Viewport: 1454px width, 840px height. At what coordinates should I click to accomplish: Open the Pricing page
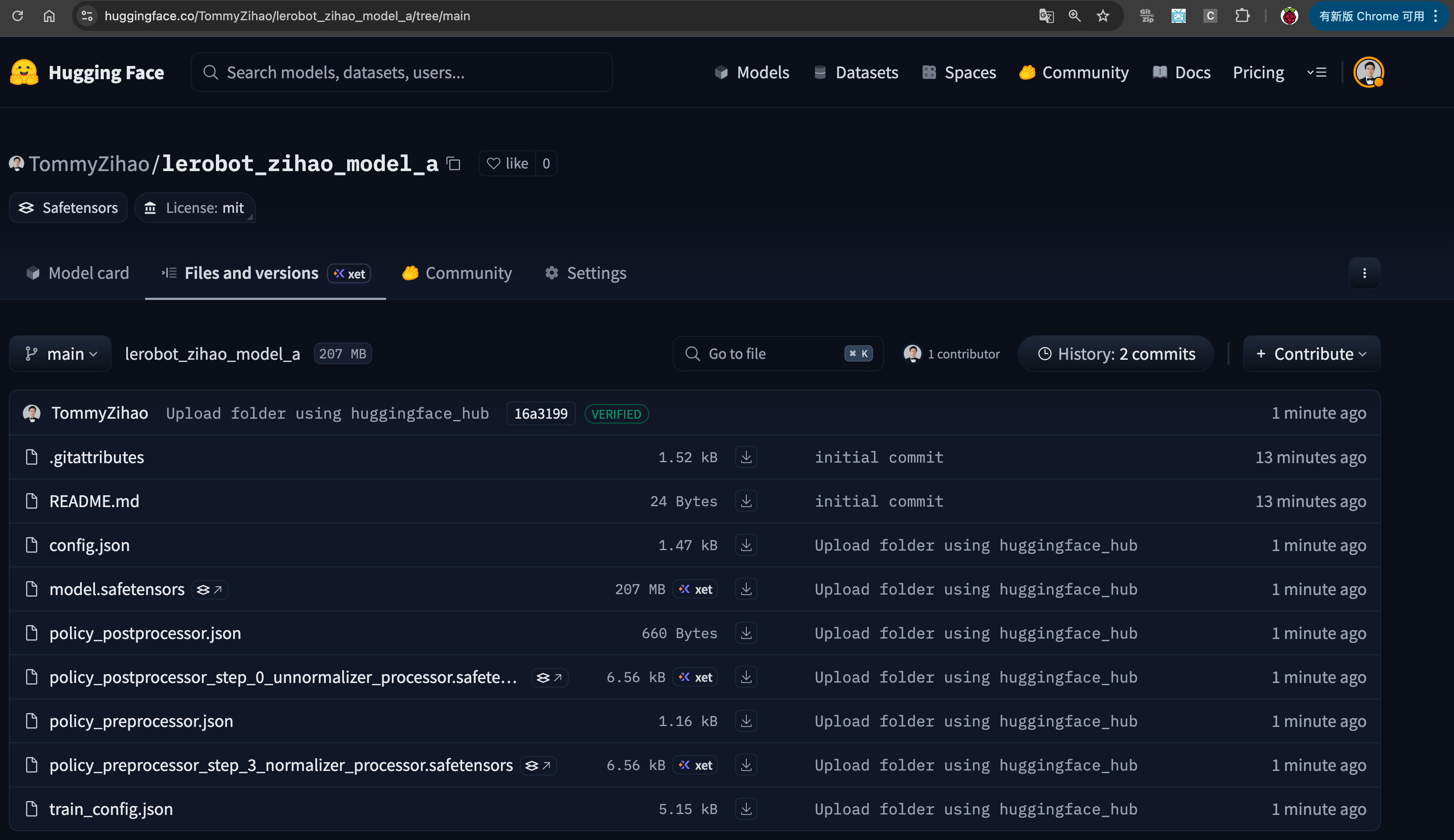(x=1258, y=72)
